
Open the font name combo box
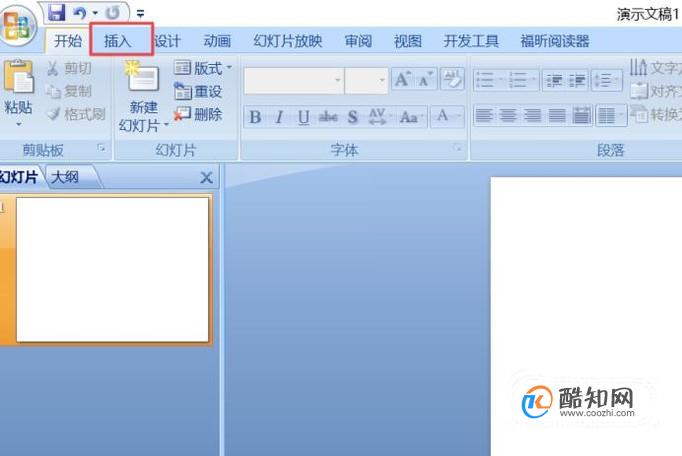pyautogui.click(x=294, y=80)
